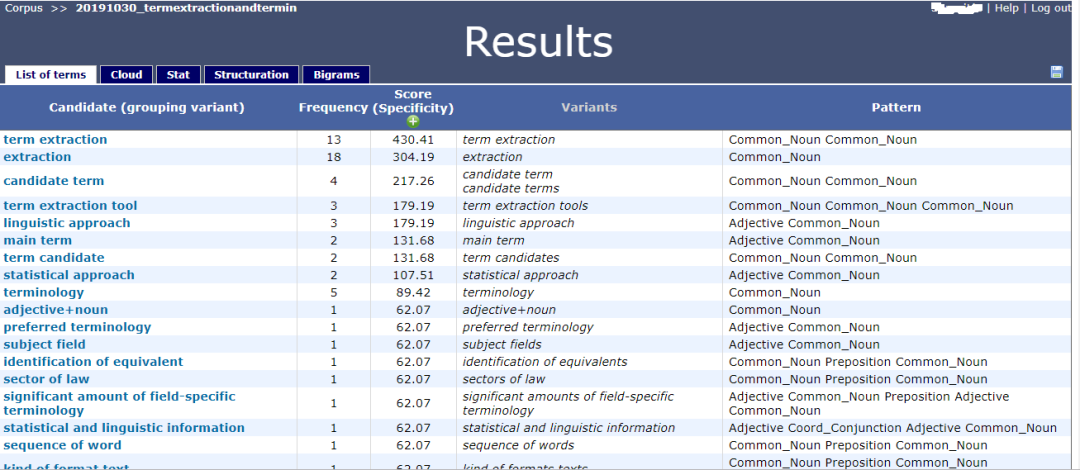Click variant 'term candidates'

click(510, 257)
